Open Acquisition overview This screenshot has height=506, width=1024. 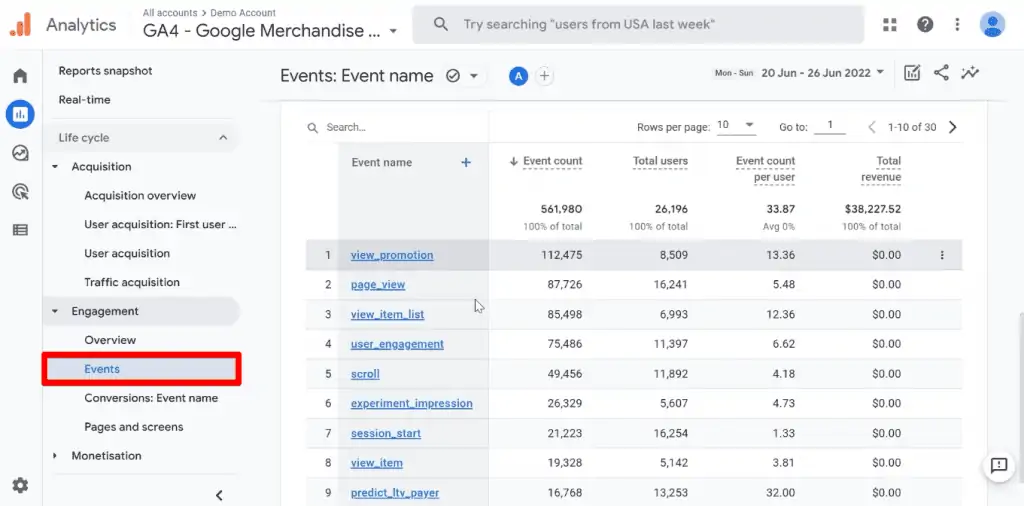pyautogui.click(x=140, y=195)
